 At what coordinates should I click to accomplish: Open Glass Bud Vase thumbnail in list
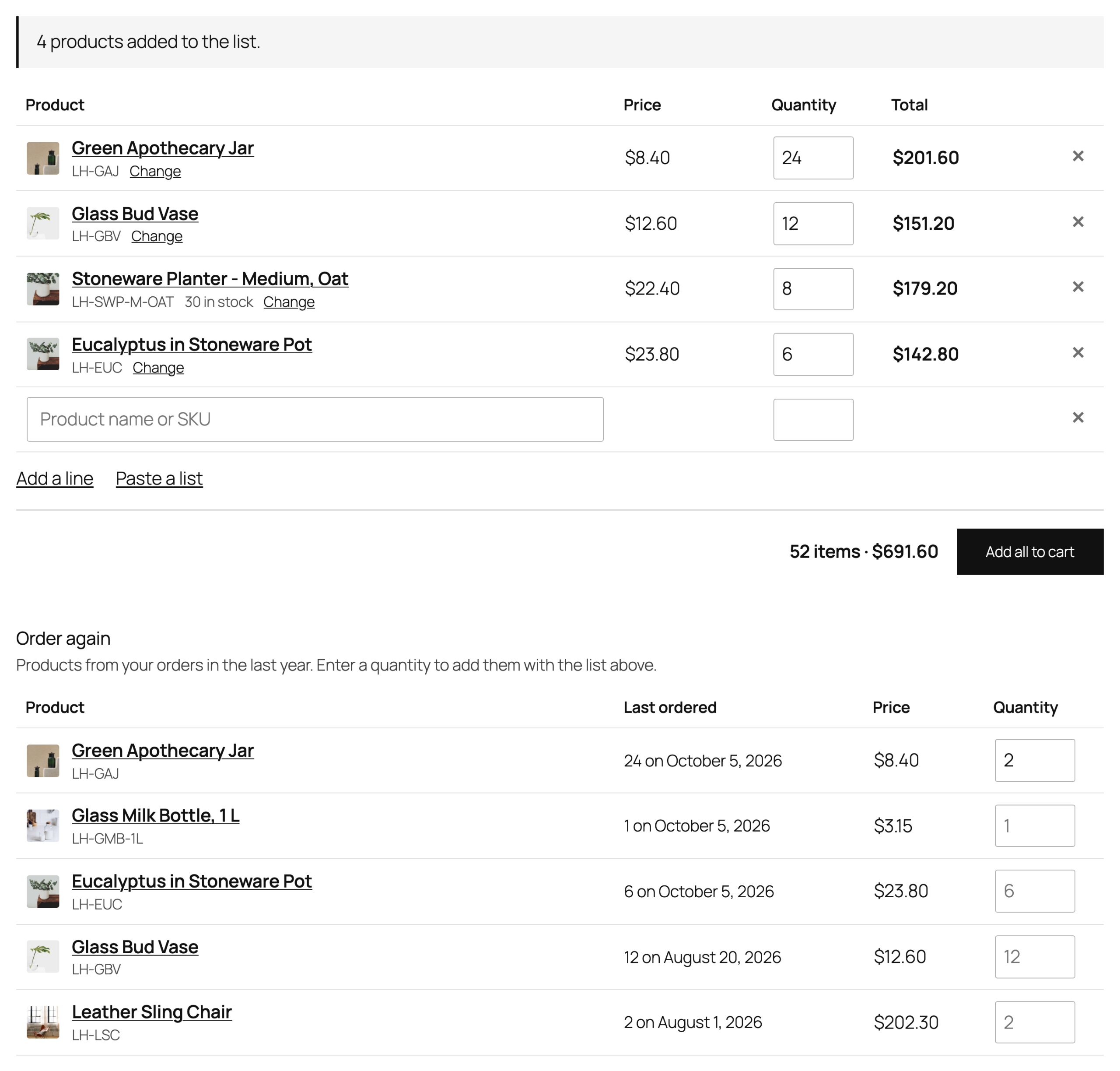[43, 223]
